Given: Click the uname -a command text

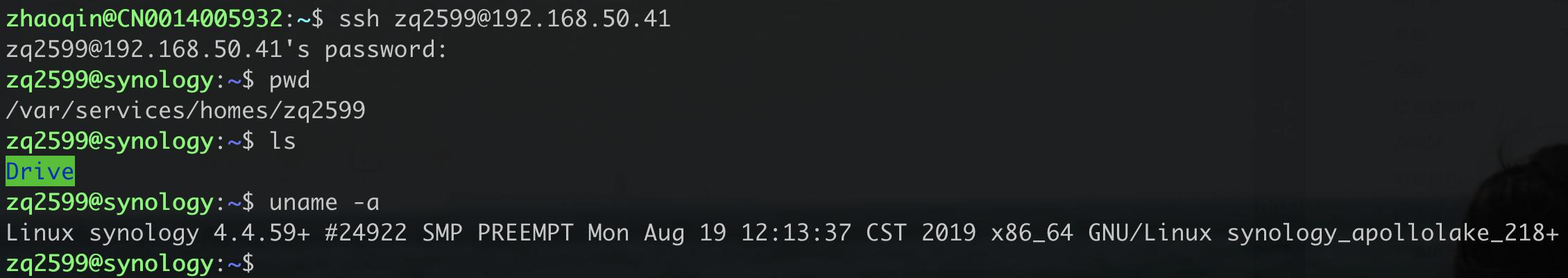Looking at the screenshot, I should click(x=324, y=202).
